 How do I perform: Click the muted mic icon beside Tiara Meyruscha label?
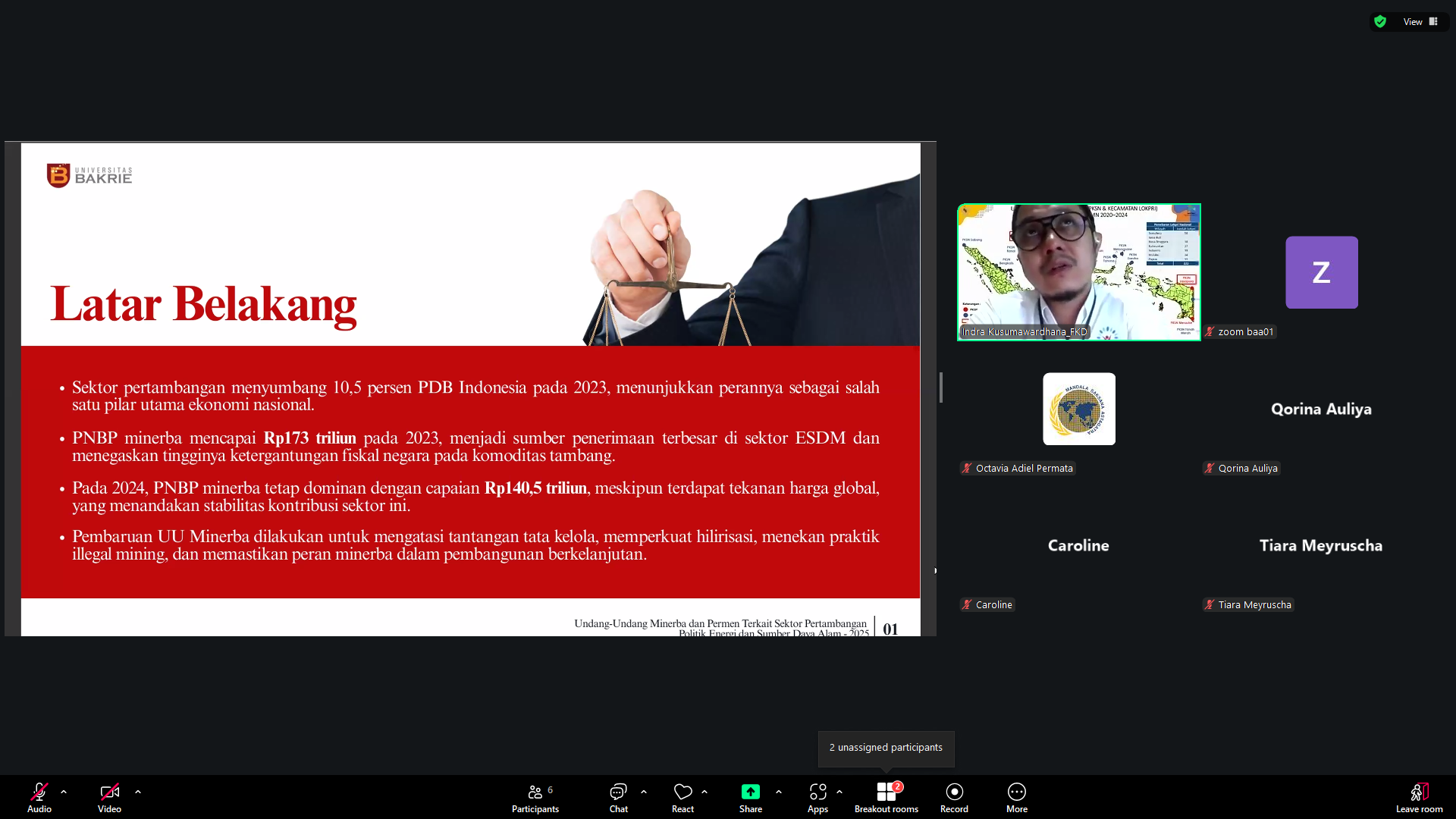[1210, 604]
